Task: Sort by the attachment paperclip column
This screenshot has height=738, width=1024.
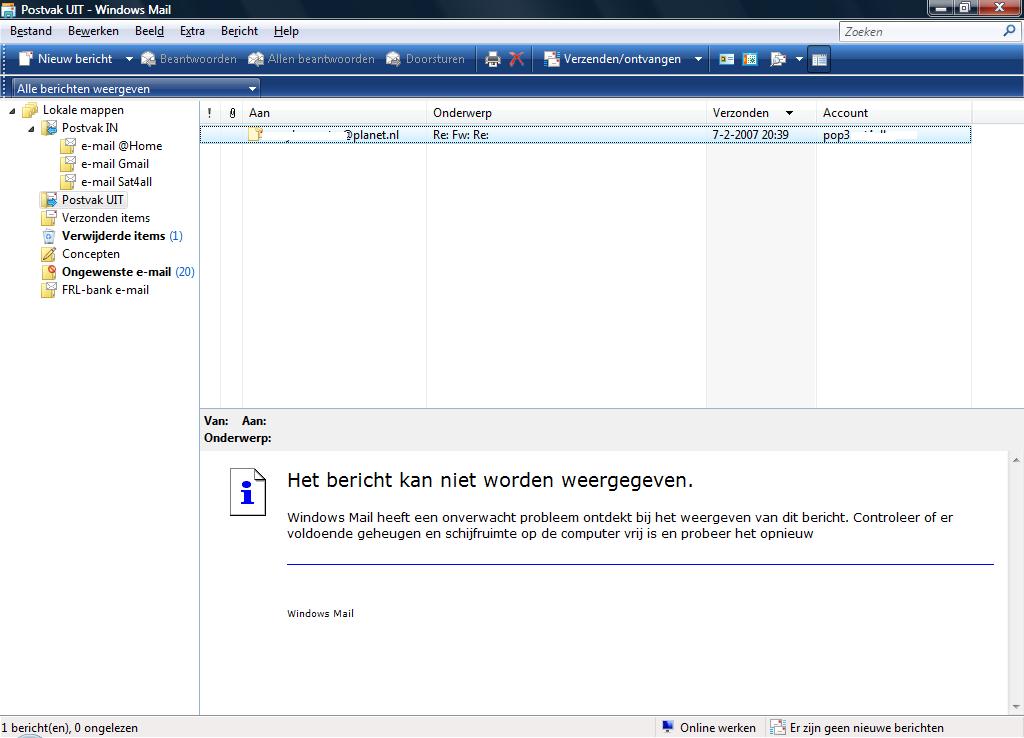Action: (x=232, y=113)
